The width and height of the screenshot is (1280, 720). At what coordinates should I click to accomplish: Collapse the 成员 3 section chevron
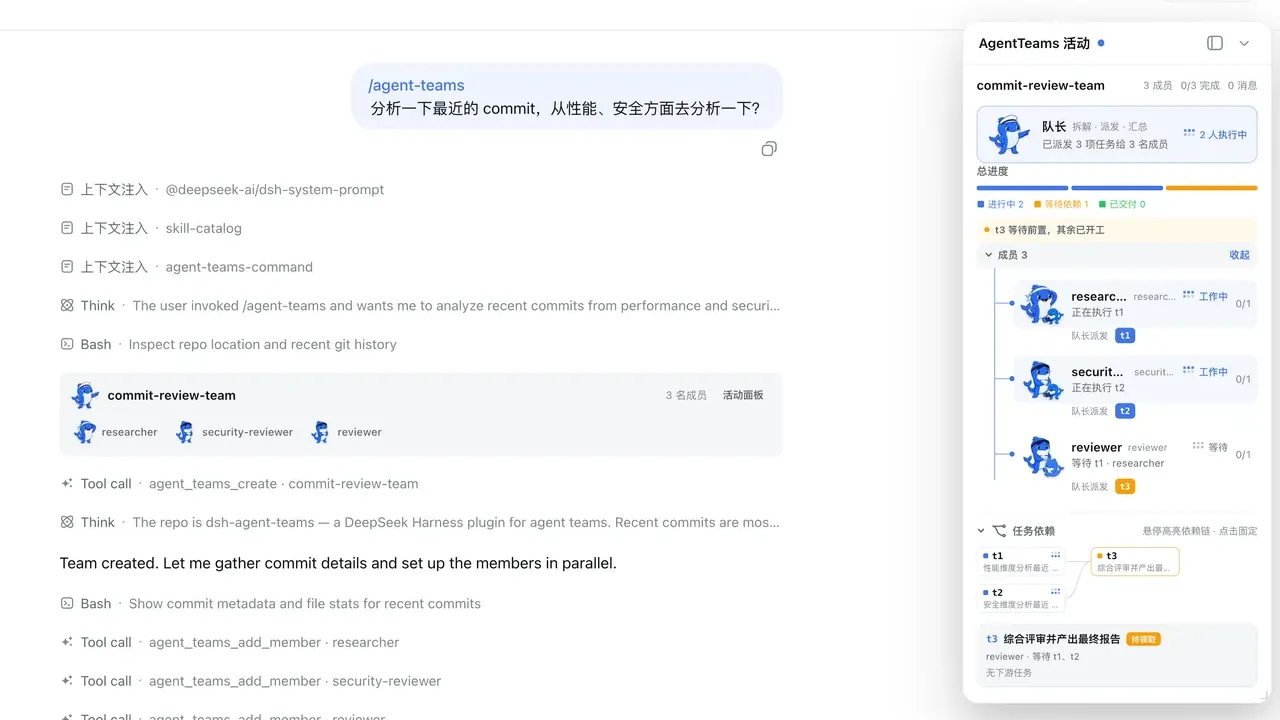(x=989, y=255)
